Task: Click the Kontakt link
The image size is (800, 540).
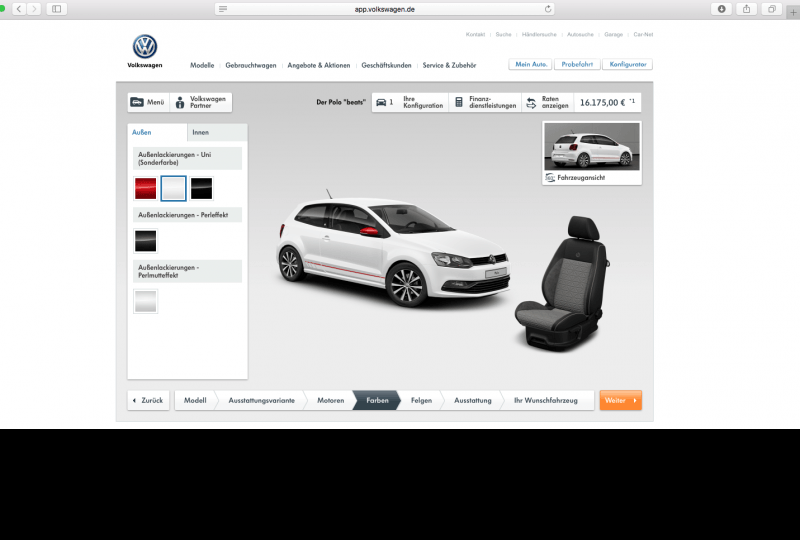Action: [x=475, y=34]
